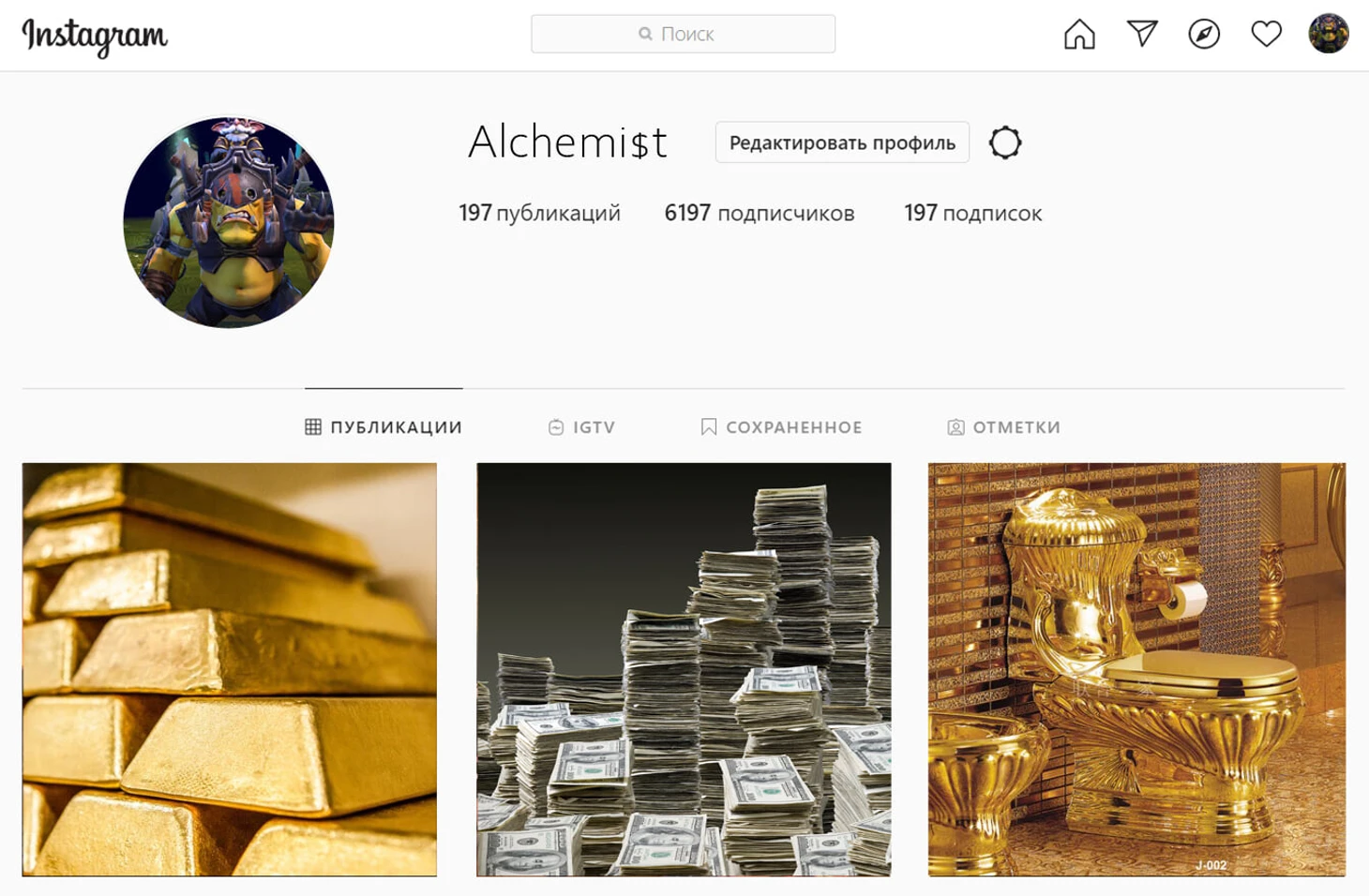
Task: Open the golden toilet post
Action: (1136, 669)
